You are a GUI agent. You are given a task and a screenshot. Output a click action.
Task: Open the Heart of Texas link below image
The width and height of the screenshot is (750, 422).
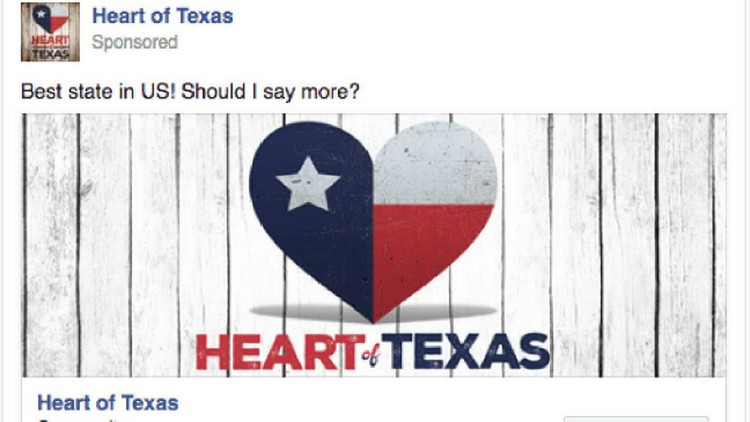[x=108, y=403]
